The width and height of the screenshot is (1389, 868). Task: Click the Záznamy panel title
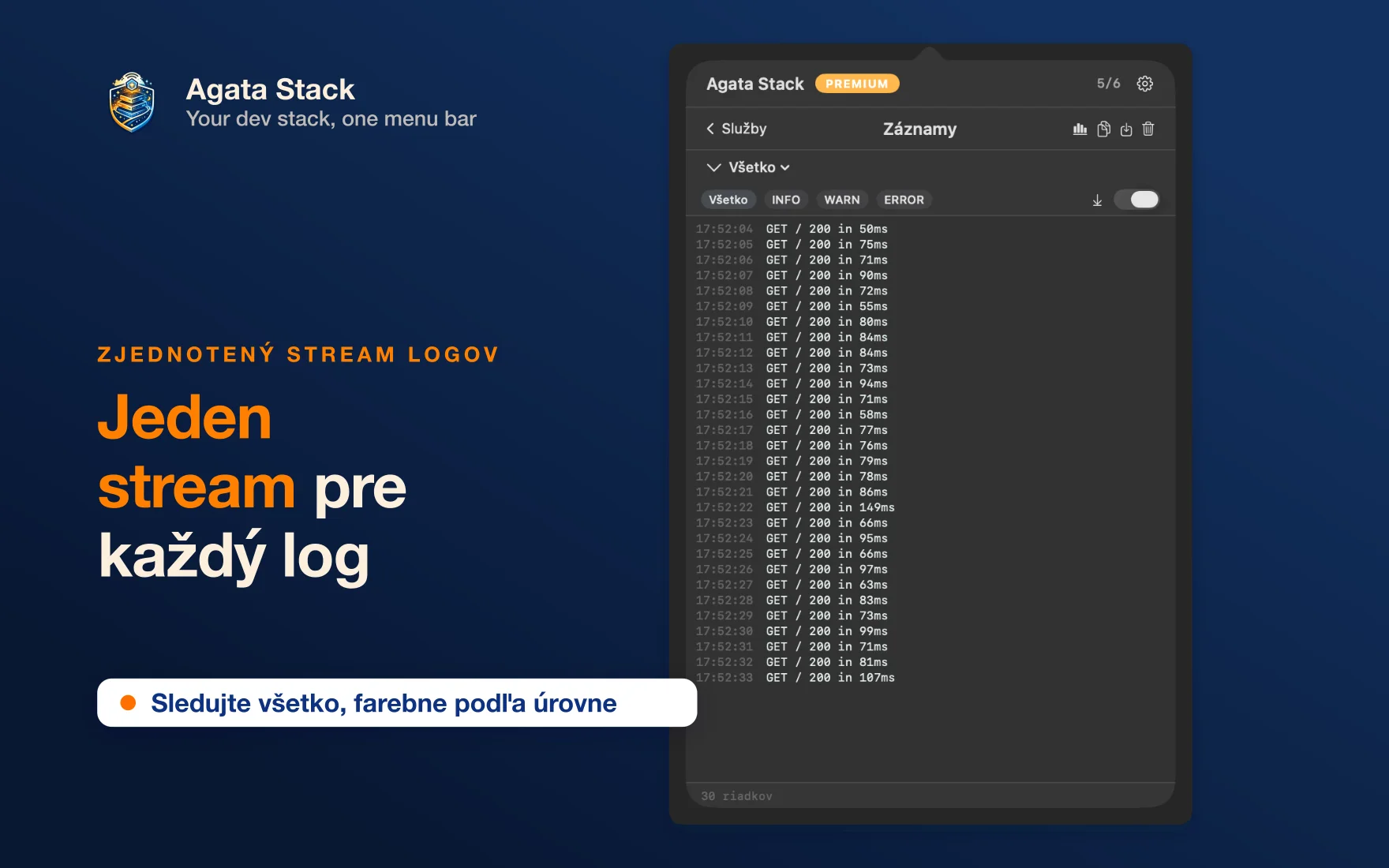coord(919,129)
